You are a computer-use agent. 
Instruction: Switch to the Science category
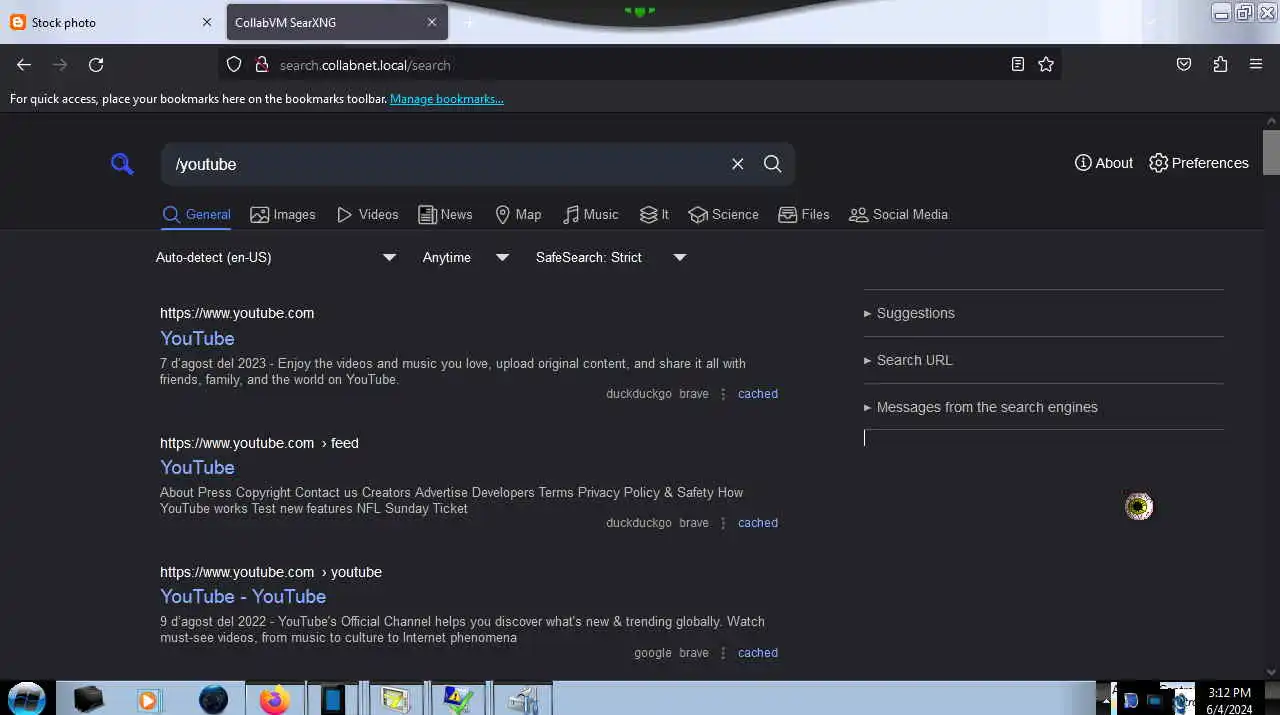click(x=724, y=214)
